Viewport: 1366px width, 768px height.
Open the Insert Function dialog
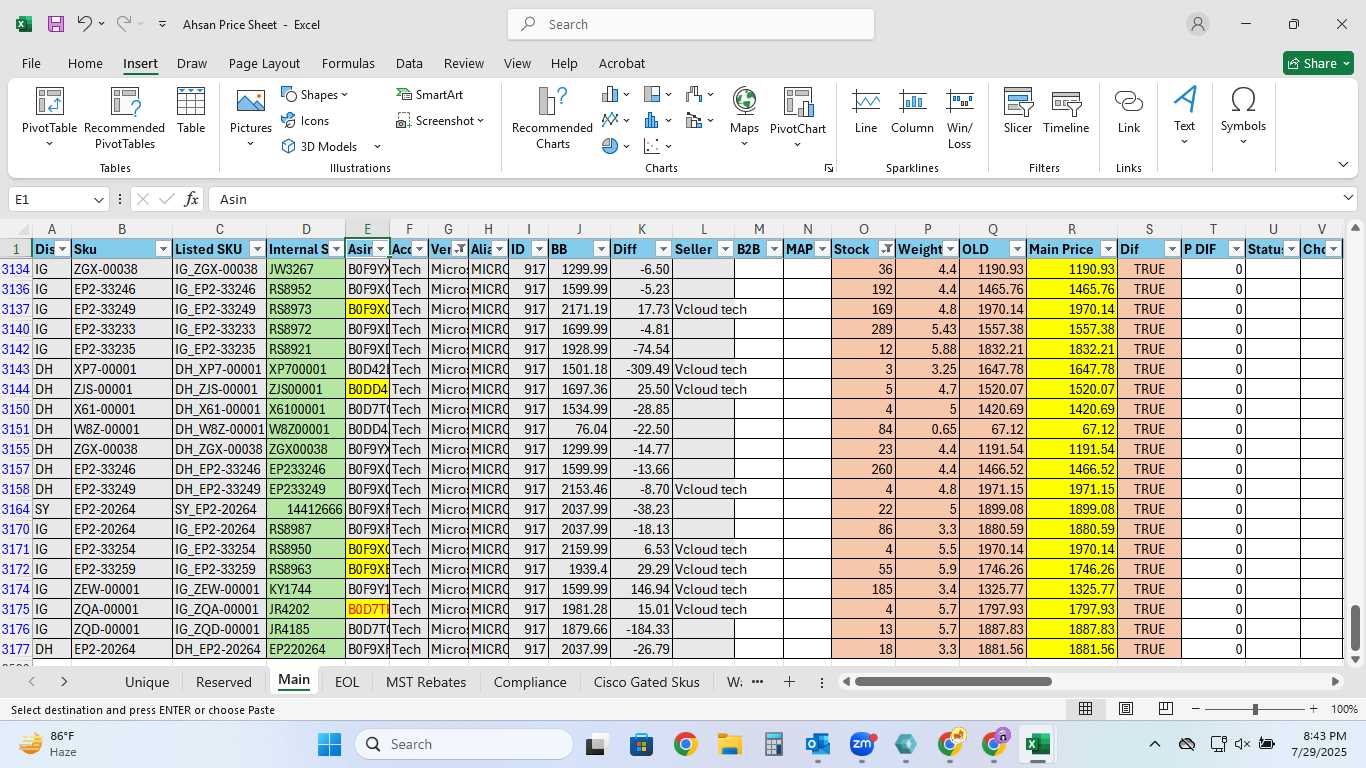point(192,199)
